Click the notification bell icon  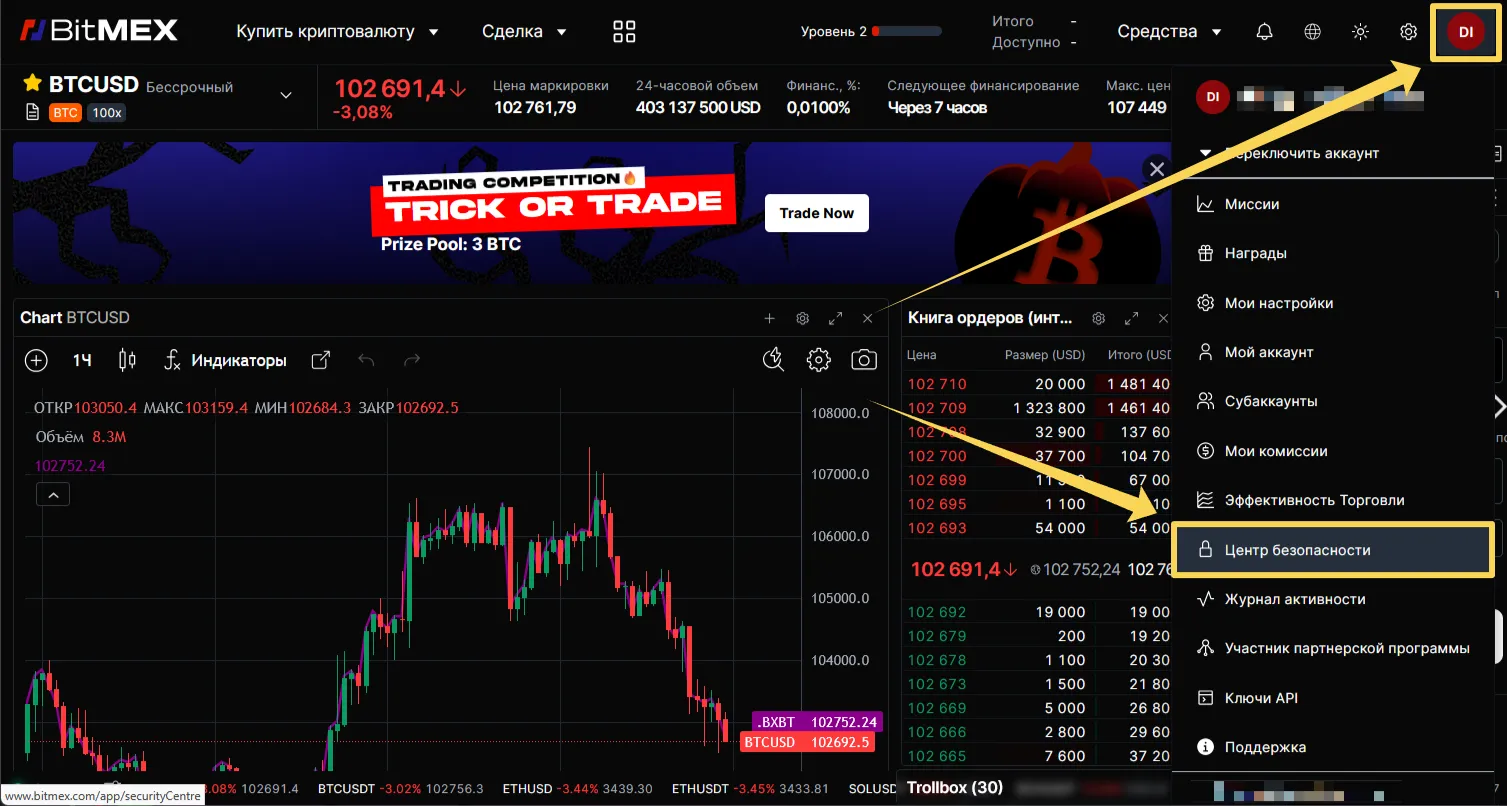point(1264,32)
